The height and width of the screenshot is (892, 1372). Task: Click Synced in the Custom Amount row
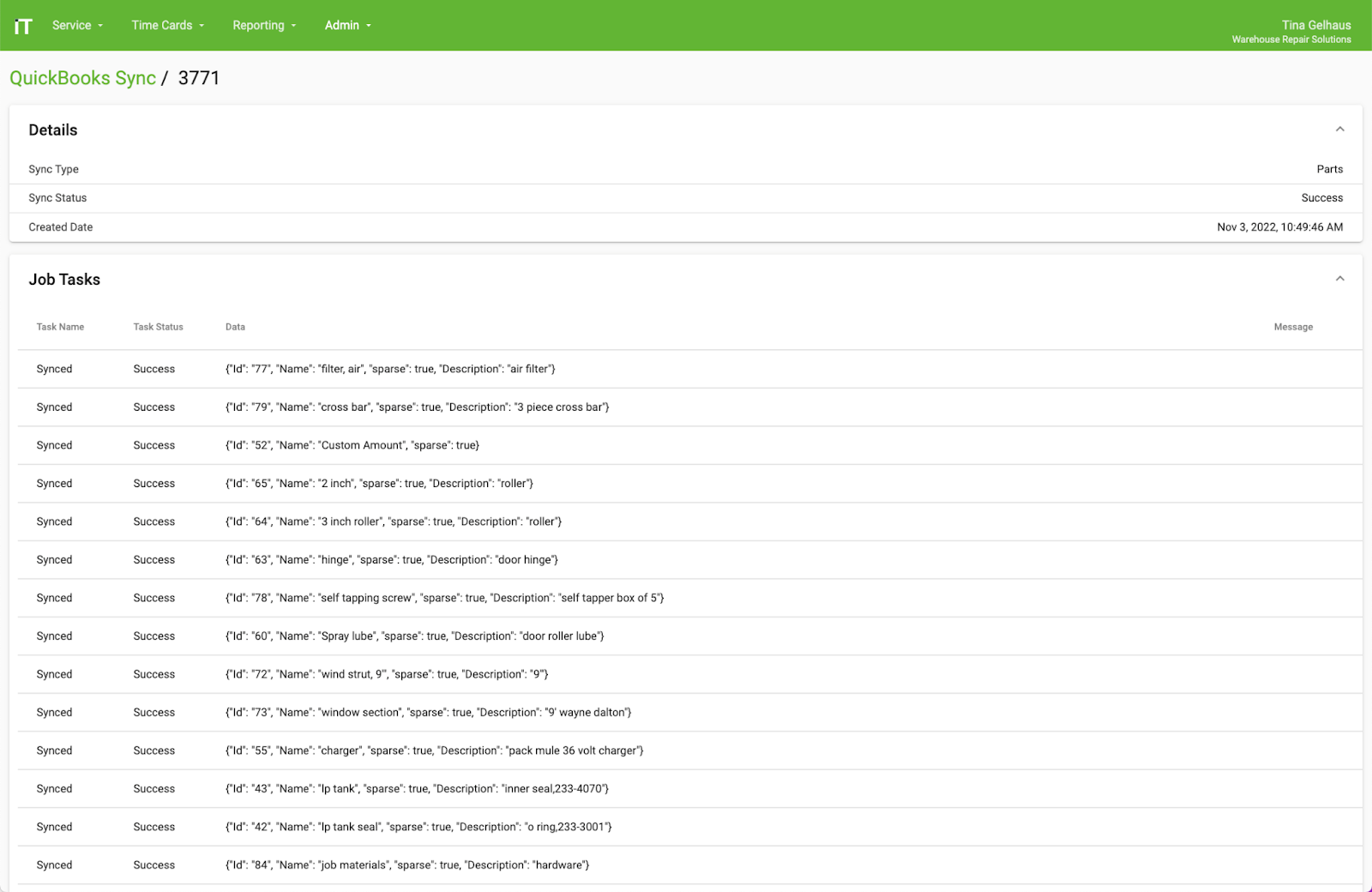pos(54,445)
